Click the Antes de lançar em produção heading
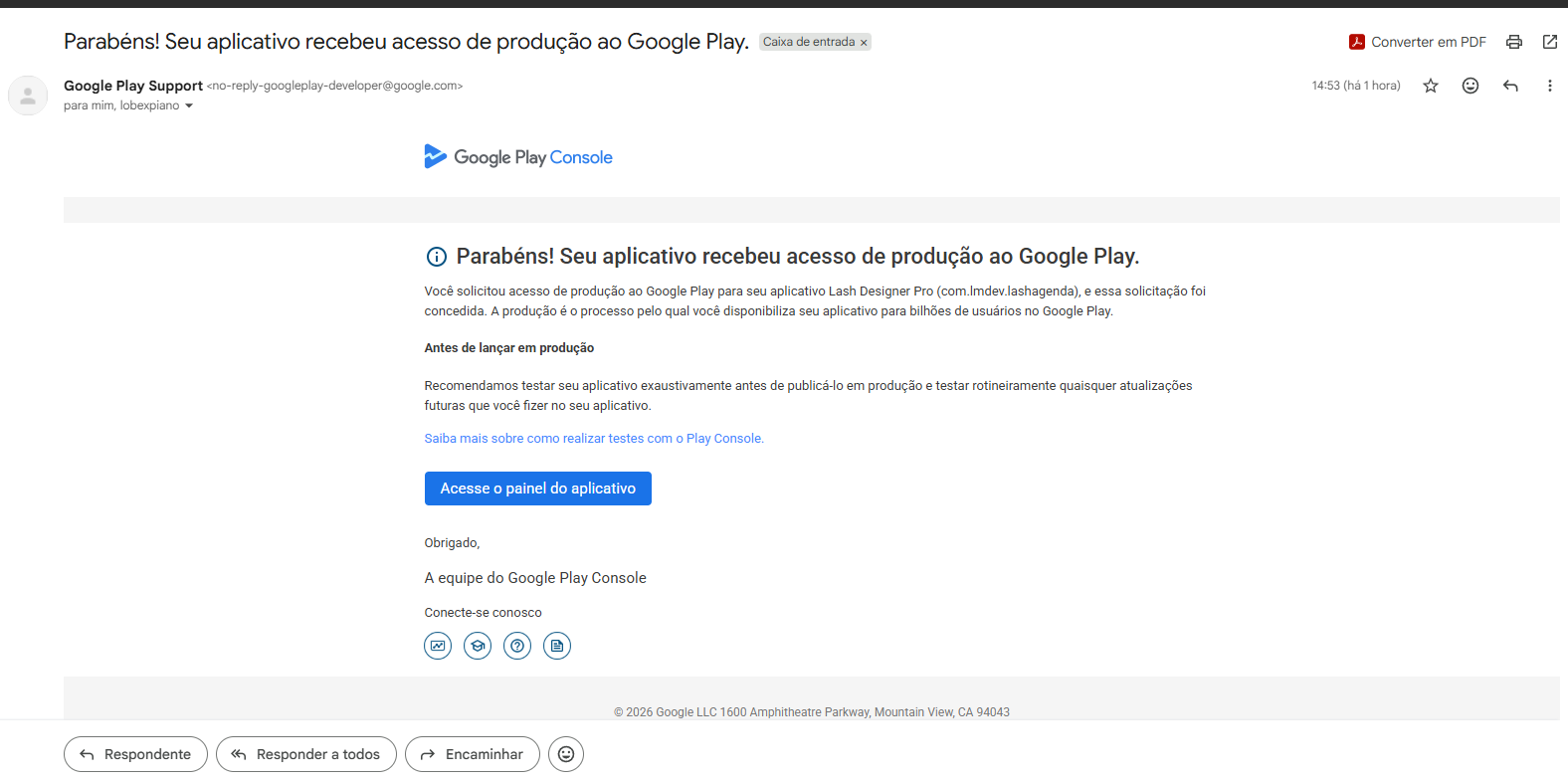Viewport: 1568px width, 782px height. click(x=509, y=348)
